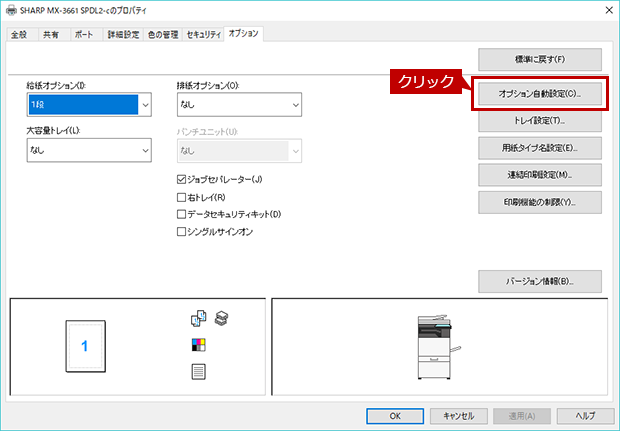
Task: Switch to 色の管理 tab
Action: 163,35
